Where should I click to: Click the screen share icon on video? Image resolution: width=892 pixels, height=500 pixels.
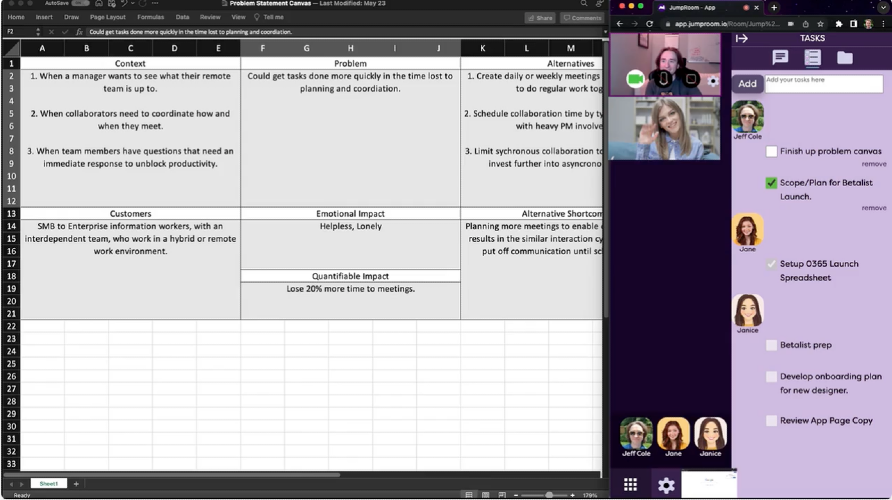click(691, 79)
